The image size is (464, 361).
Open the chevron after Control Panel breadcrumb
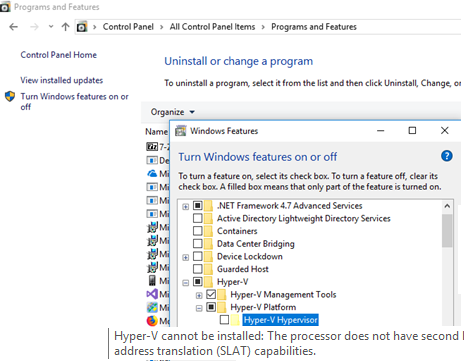click(162, 27)
